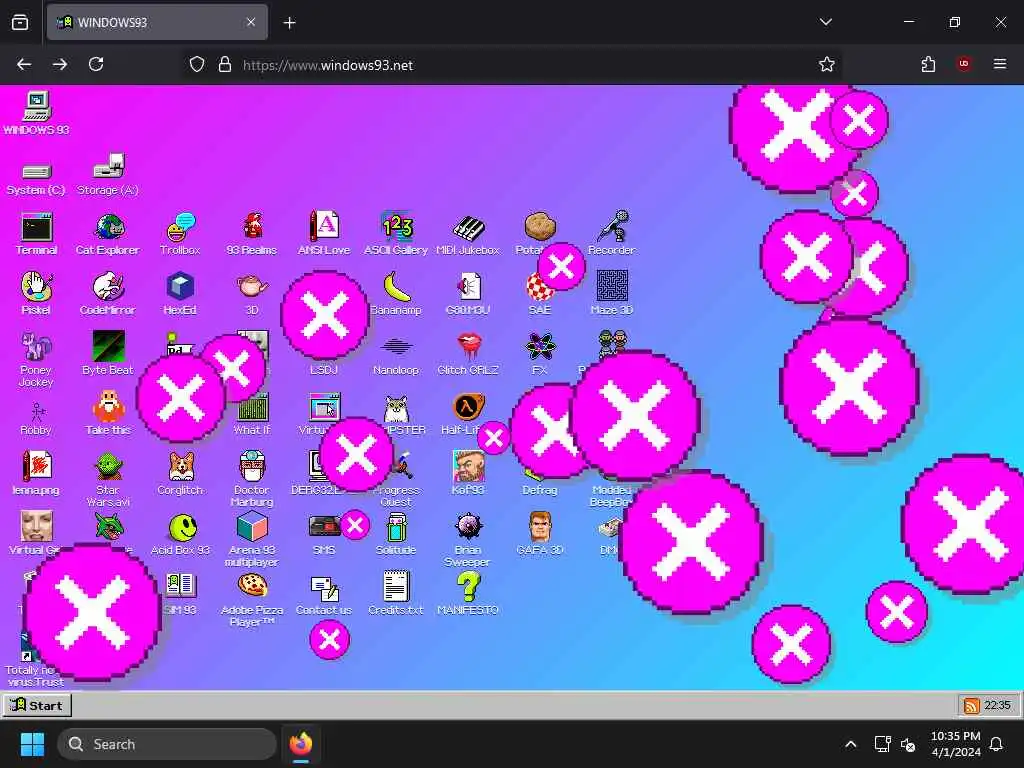The image size is (1024, 768).
Task: Open the Windows notification bell
Action: (997, 744)
